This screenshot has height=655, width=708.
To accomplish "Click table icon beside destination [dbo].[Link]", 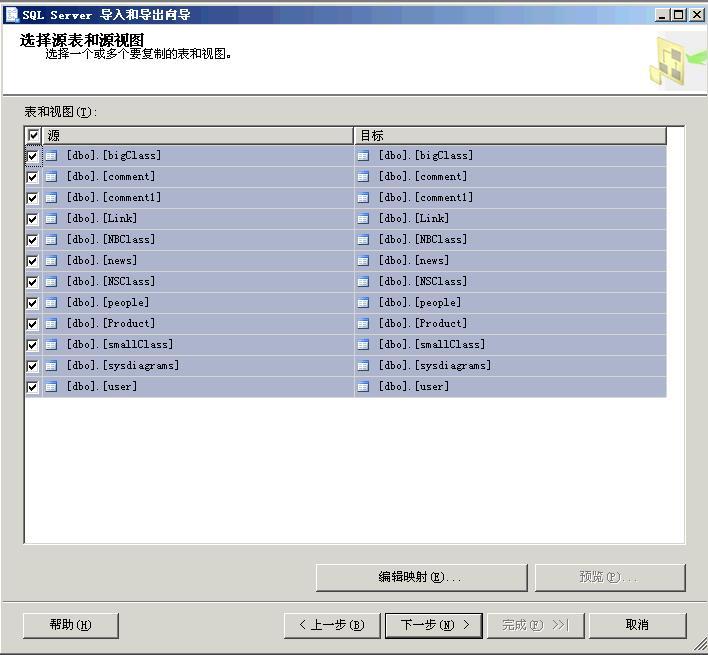I will tap(364, 219).
